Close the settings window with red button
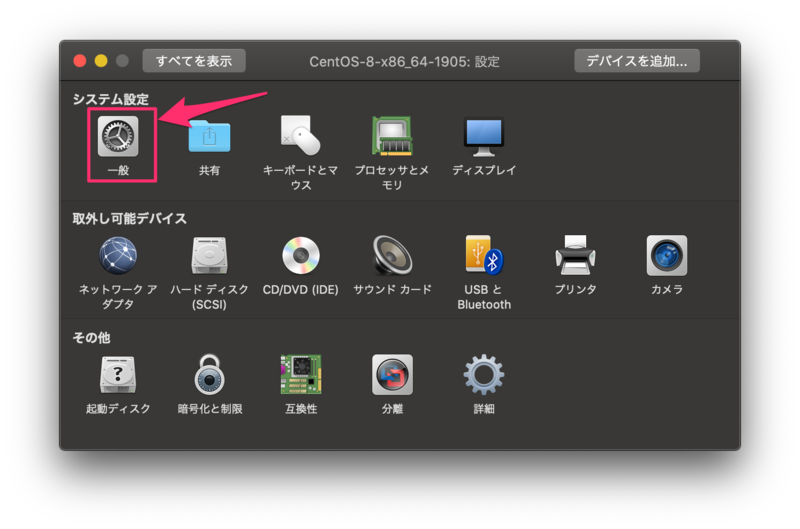This screenshot has height=529, width=800. pos(80,61)
